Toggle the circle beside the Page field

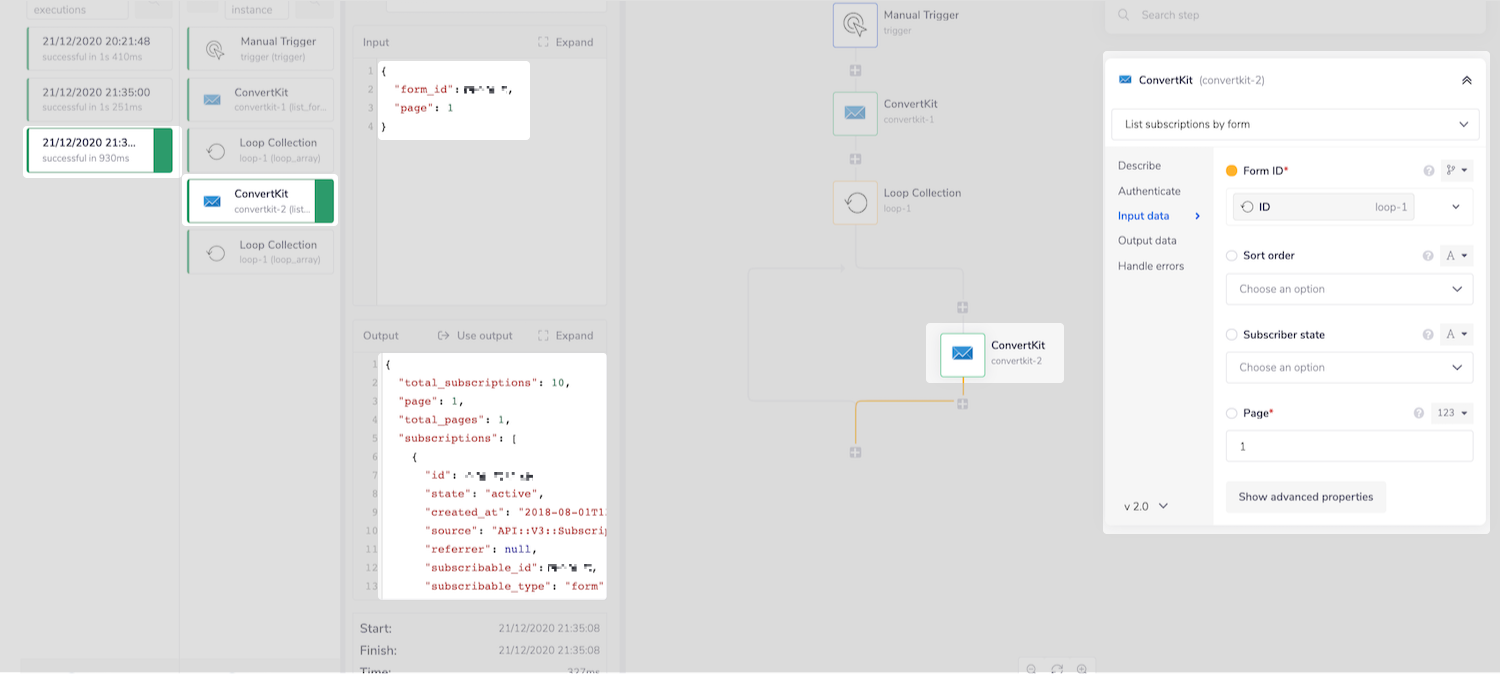point(1231,413)
